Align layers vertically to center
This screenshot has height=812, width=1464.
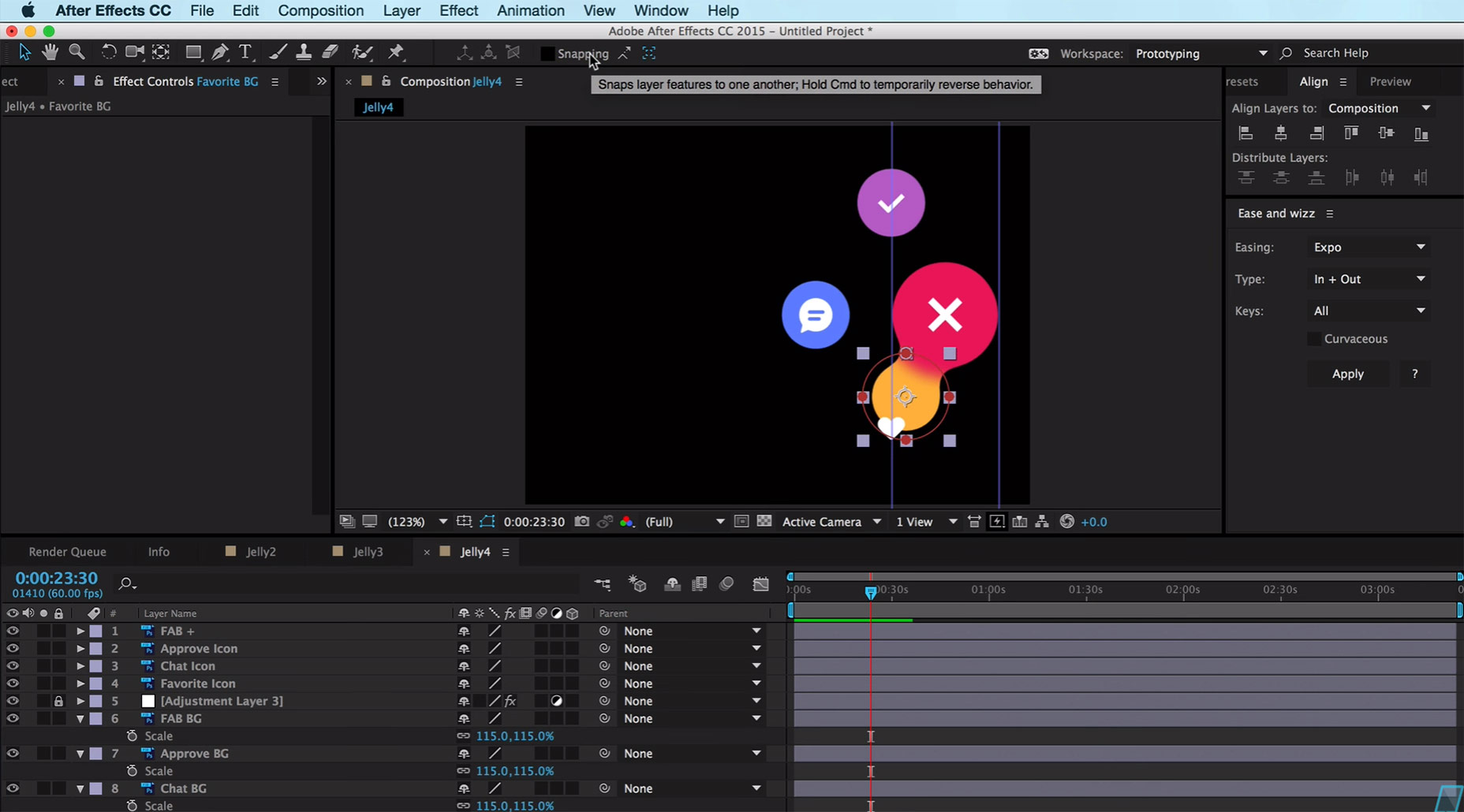1386,133
